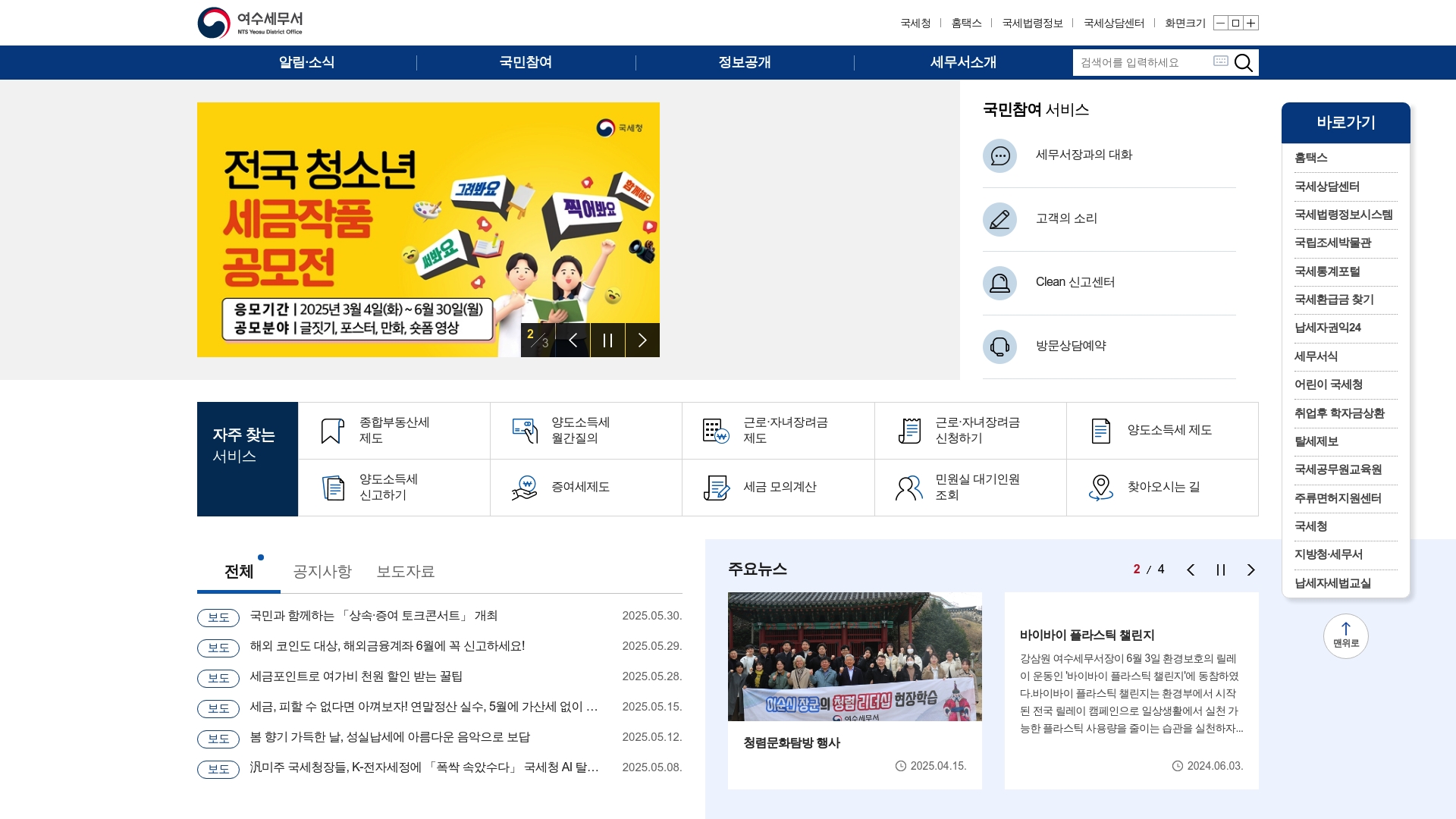Open 취업후 학자금상환 shortcut
Viewport: 1456px width, 819px height.
(1339, 413)
